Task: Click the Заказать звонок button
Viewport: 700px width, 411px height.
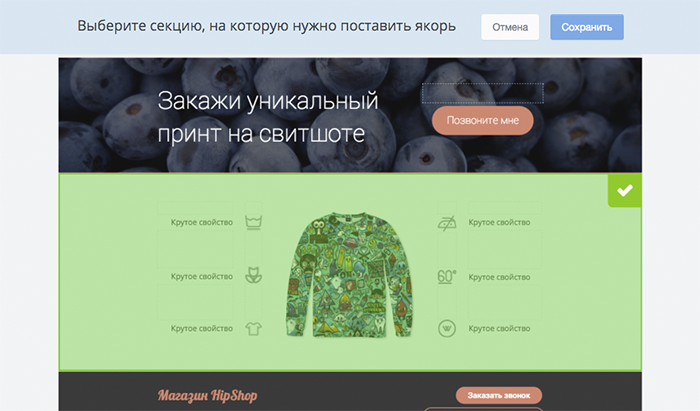Action: click(499, 395)
